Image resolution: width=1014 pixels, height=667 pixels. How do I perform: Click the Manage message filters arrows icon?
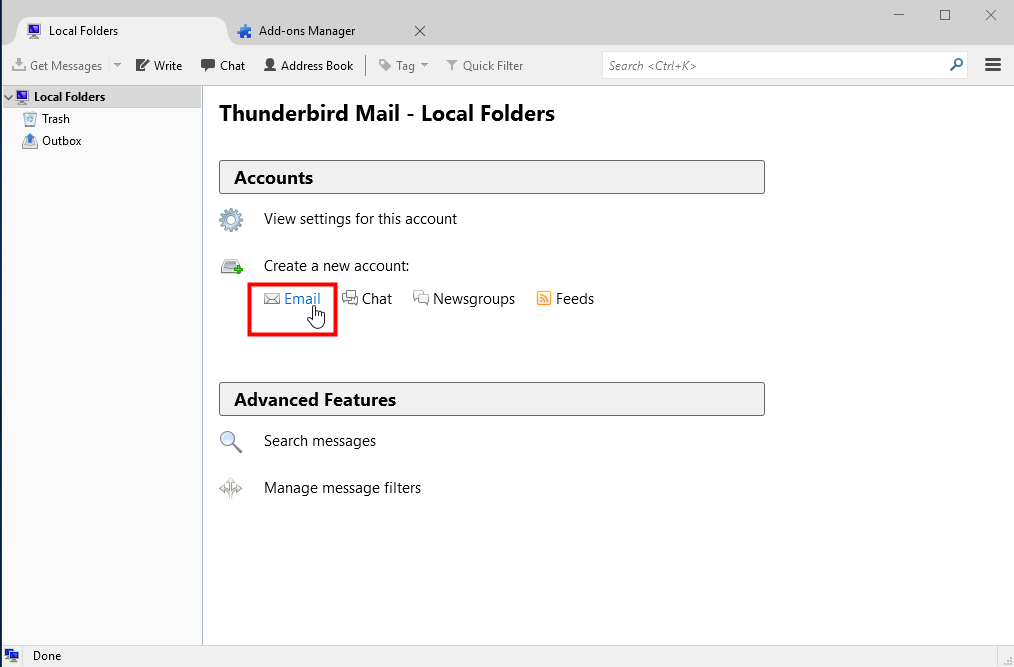pyautogui.click(x=231, y=488)
